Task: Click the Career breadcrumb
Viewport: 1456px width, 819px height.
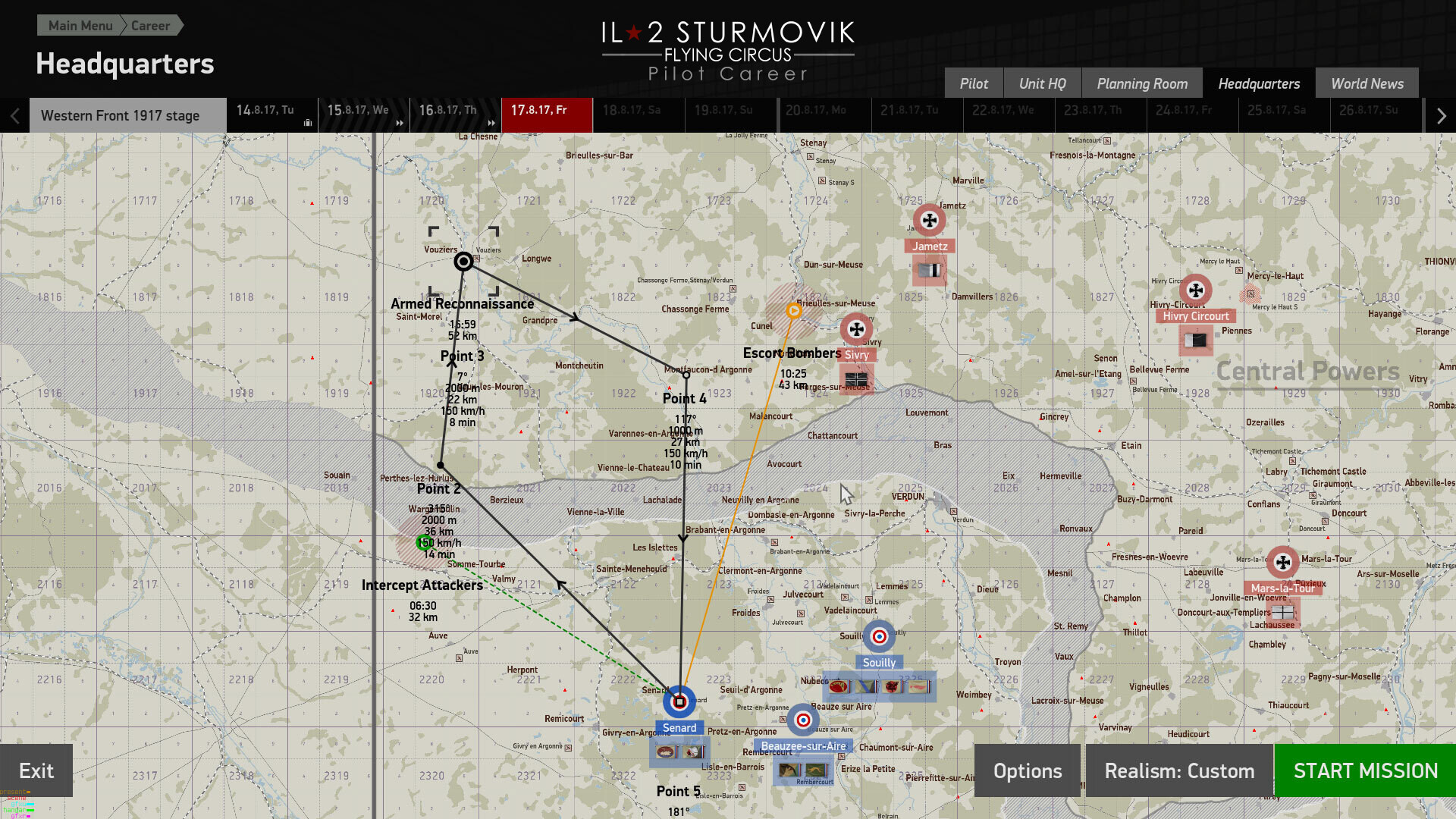Action: pyautogui.click(x=150, y=25)
